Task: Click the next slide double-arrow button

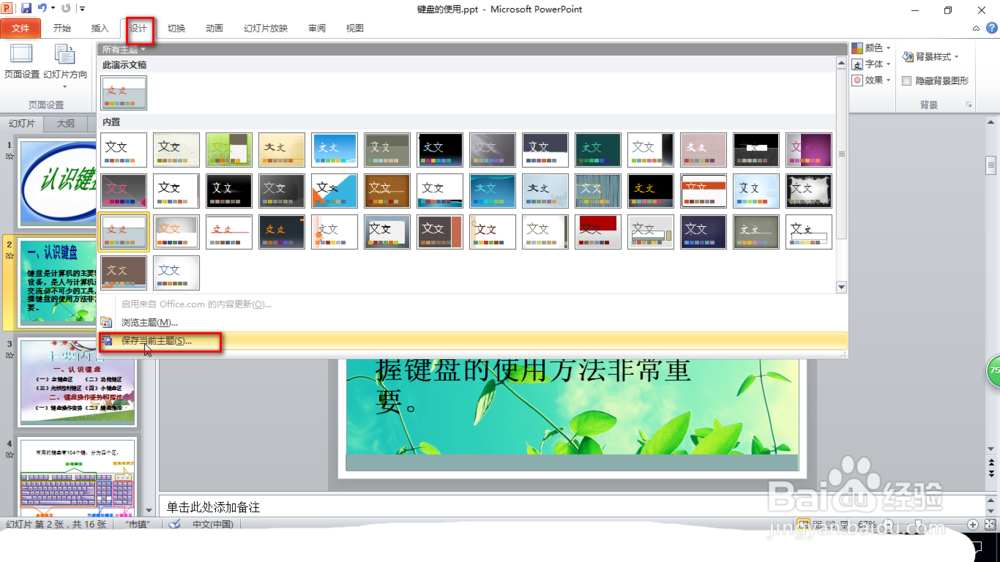Action: [990, 473]
